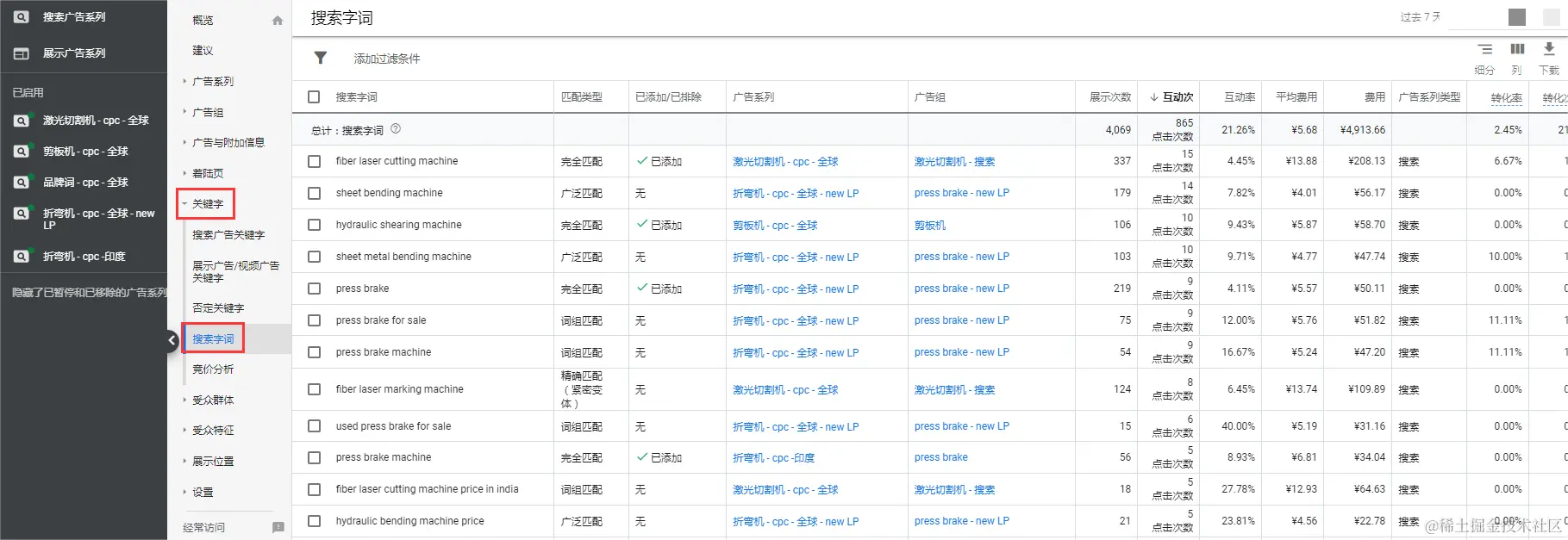Open the 过去 7 天 date range selector

[x=1421, y=17]
